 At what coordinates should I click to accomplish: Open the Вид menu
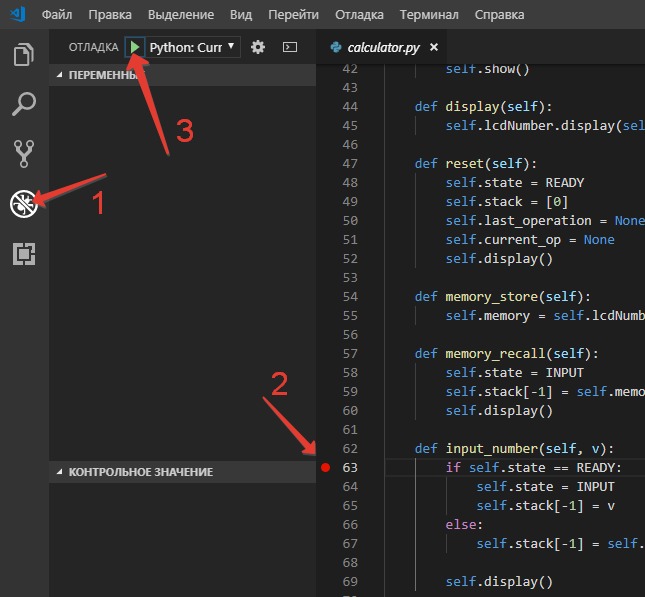(241, 15)
